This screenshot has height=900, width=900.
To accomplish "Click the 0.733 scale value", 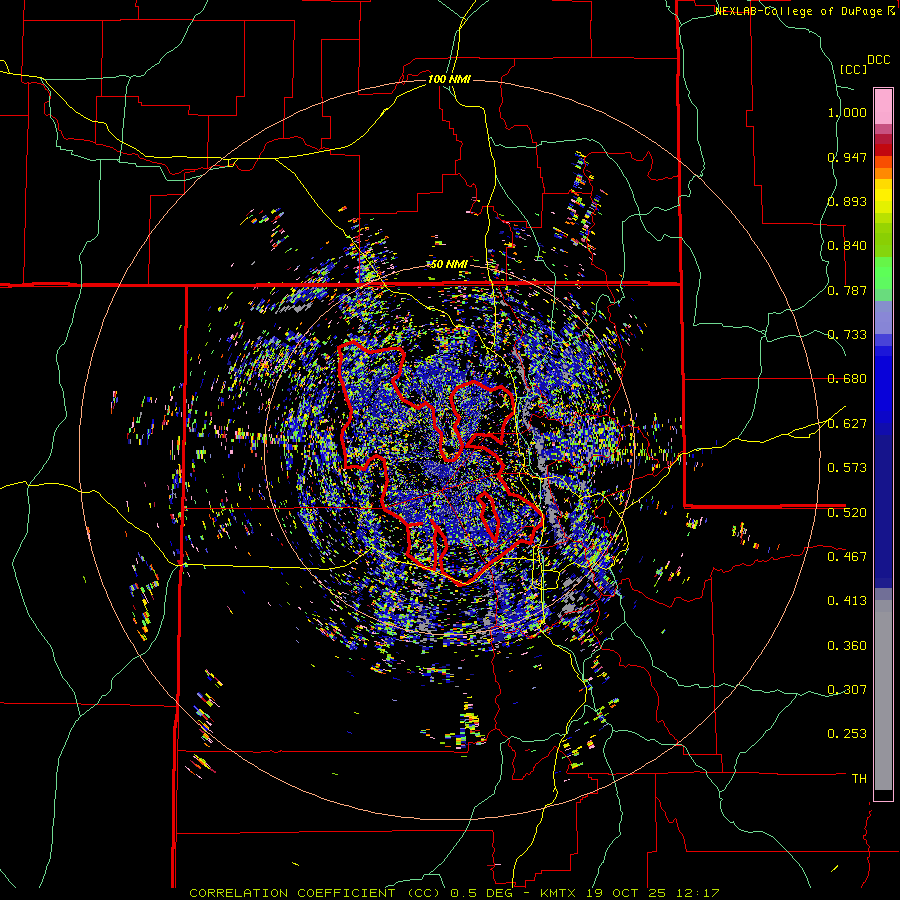I will pos(847,335).
